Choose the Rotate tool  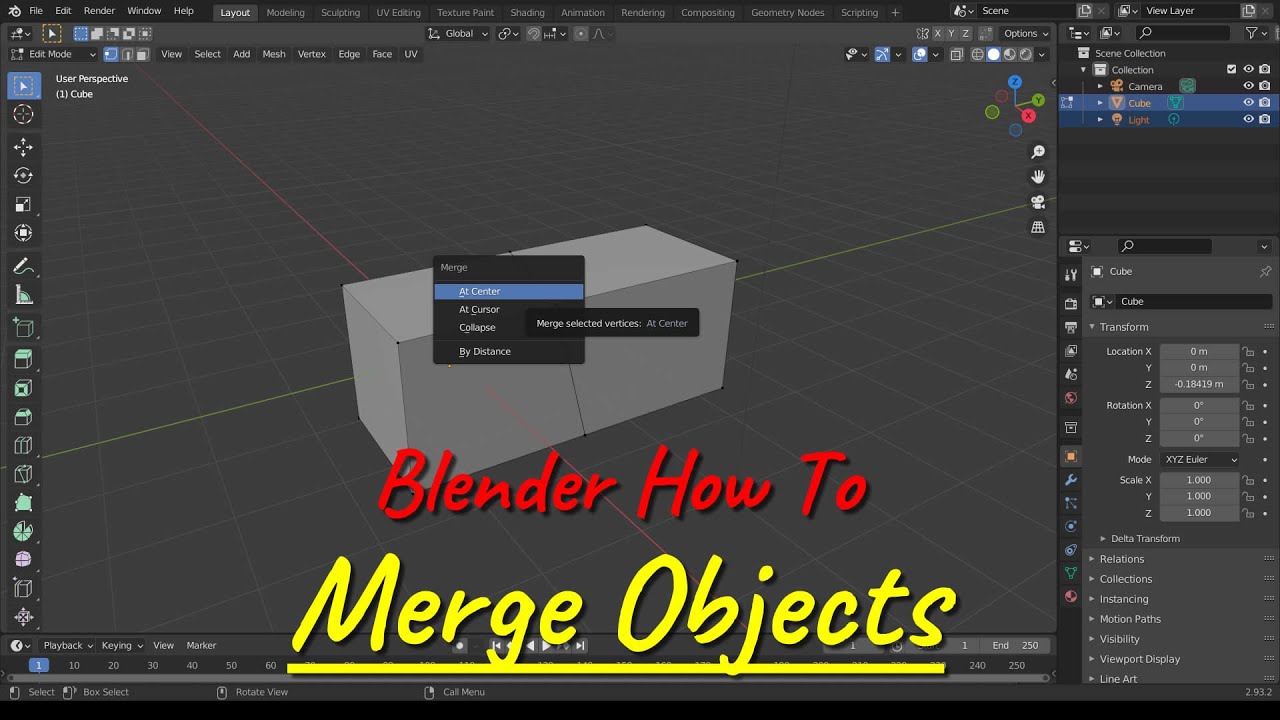click(x=23, y=176)
